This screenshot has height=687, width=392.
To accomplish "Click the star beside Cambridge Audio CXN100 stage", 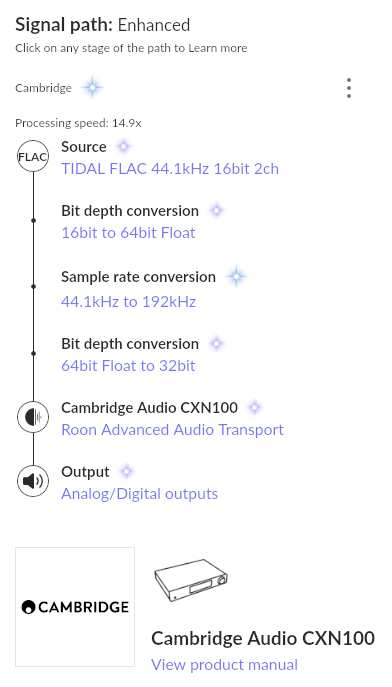I will (254, 407).
